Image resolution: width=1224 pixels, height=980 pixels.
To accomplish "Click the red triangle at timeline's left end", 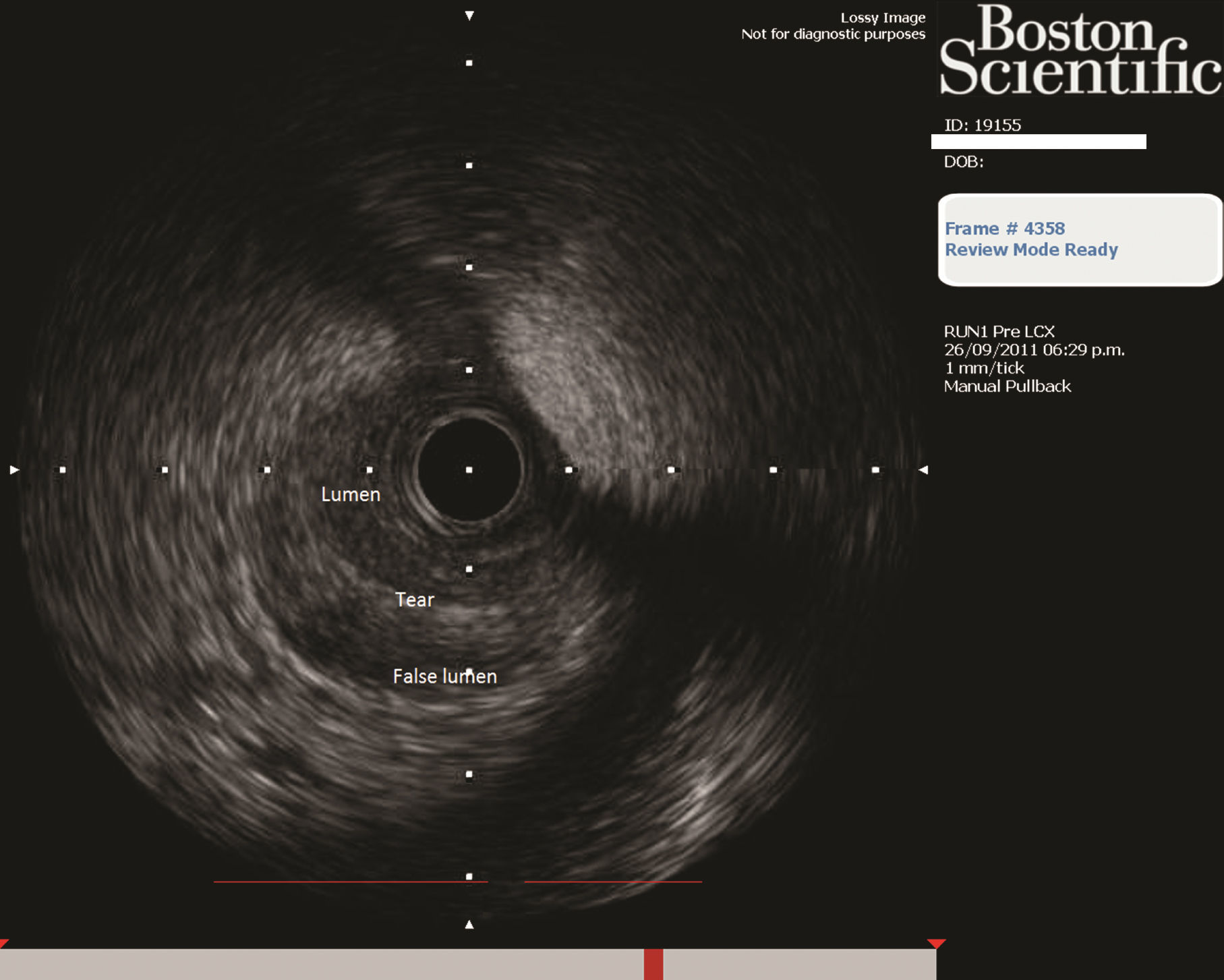I will pos(3,943).
